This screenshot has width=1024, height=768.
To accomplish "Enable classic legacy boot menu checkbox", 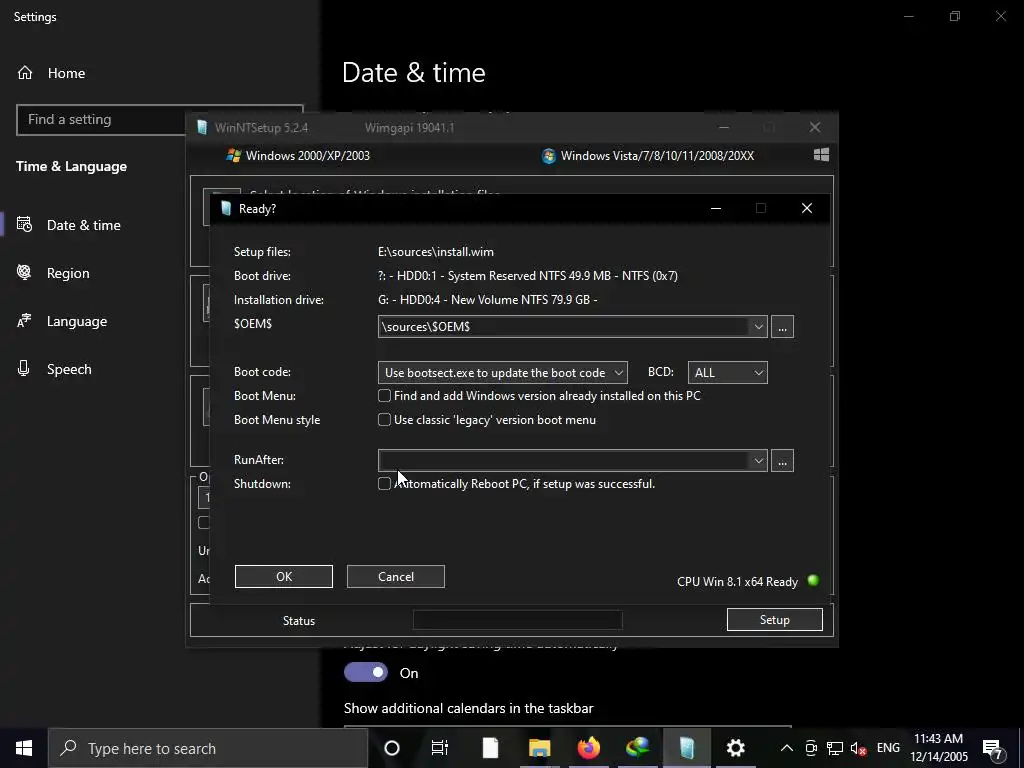I will point(385,420).
